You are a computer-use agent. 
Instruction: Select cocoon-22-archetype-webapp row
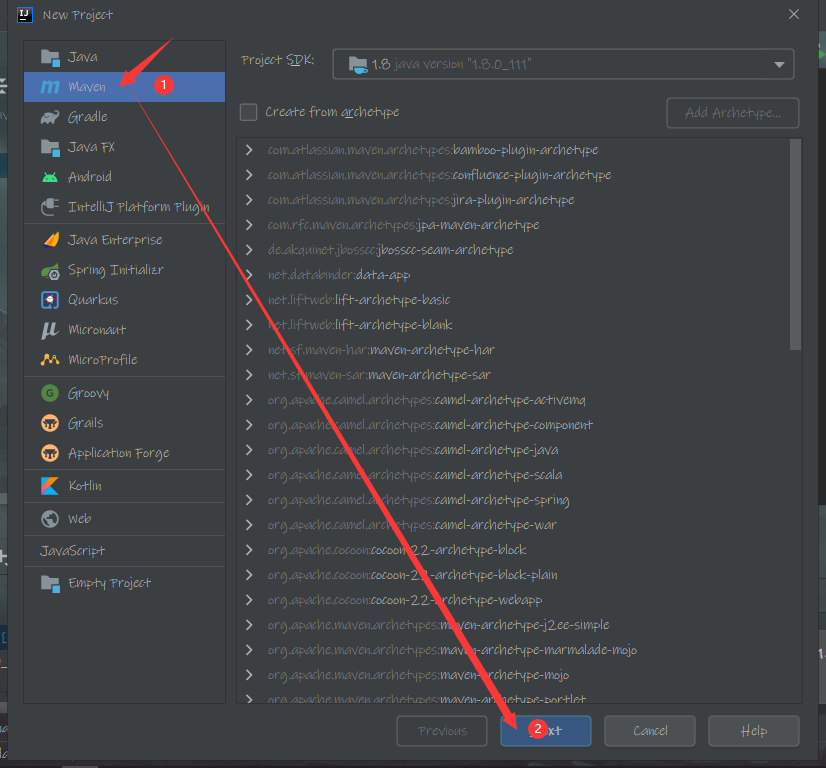(x=514, y=600)
